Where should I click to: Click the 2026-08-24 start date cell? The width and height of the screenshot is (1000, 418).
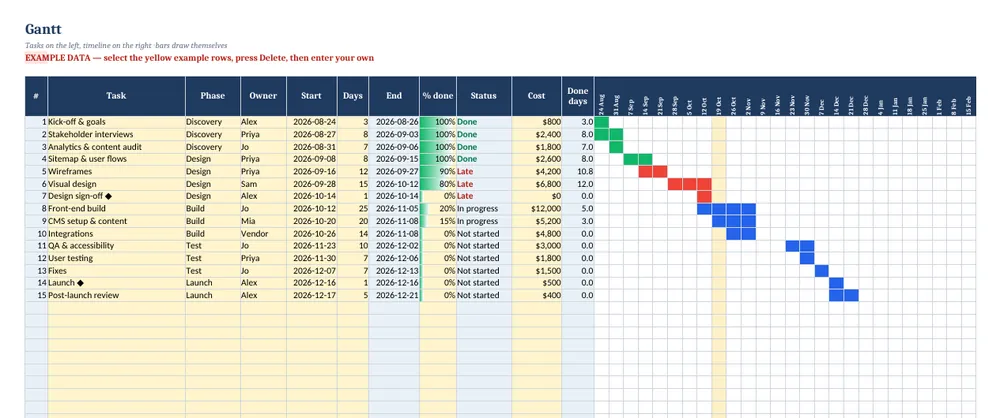click(311, 122)
